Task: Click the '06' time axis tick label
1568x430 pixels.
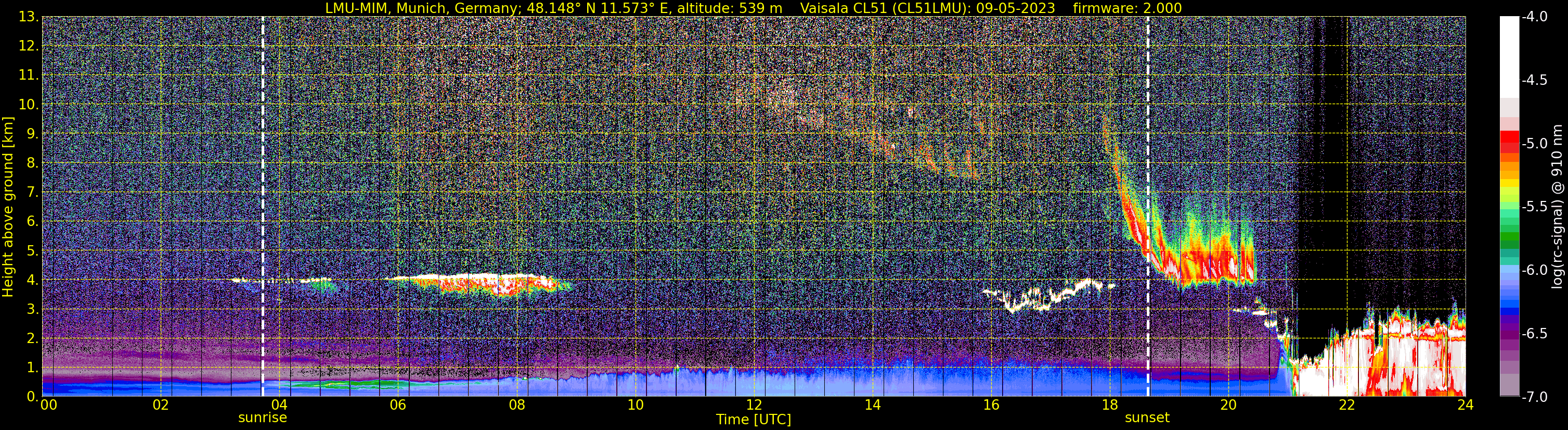Action: [x=397, y=405]
